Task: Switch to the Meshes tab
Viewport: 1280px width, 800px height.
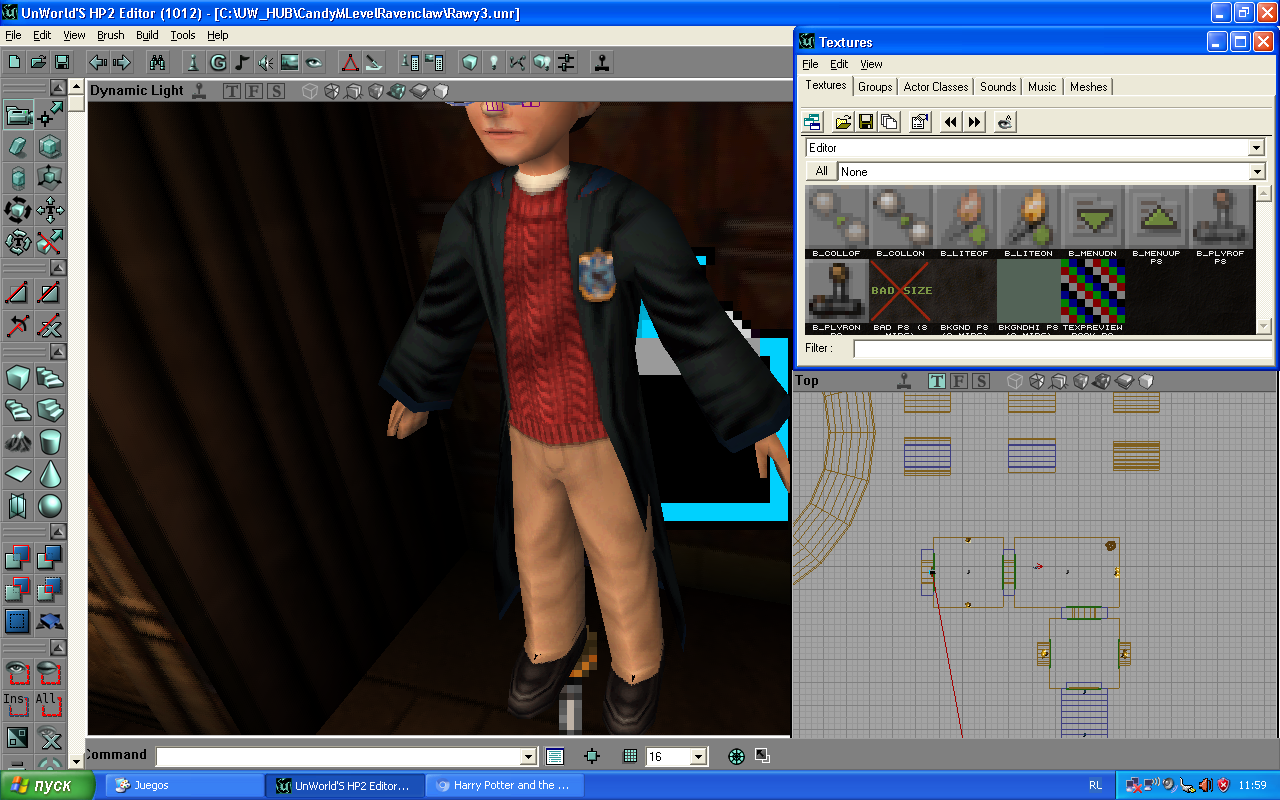Action: click(x=1088, y=87)
